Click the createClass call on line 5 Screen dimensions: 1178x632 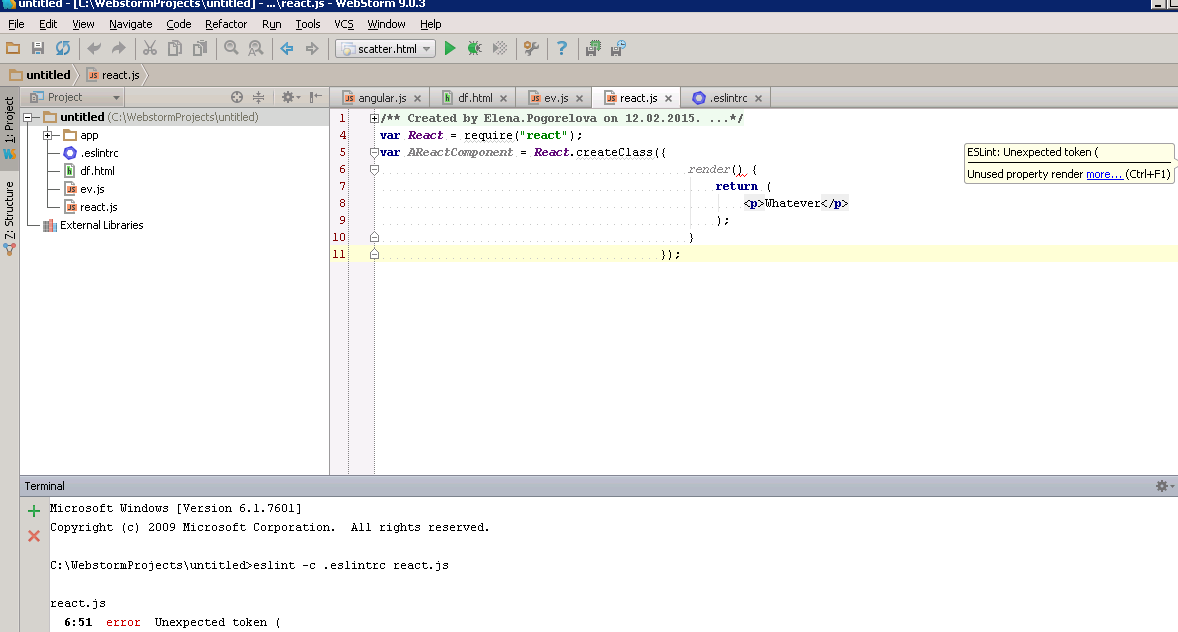[x=614, y=152]
